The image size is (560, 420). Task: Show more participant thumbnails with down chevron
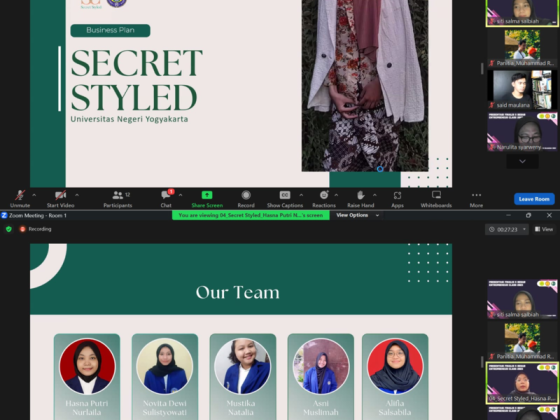pos(522,161)
